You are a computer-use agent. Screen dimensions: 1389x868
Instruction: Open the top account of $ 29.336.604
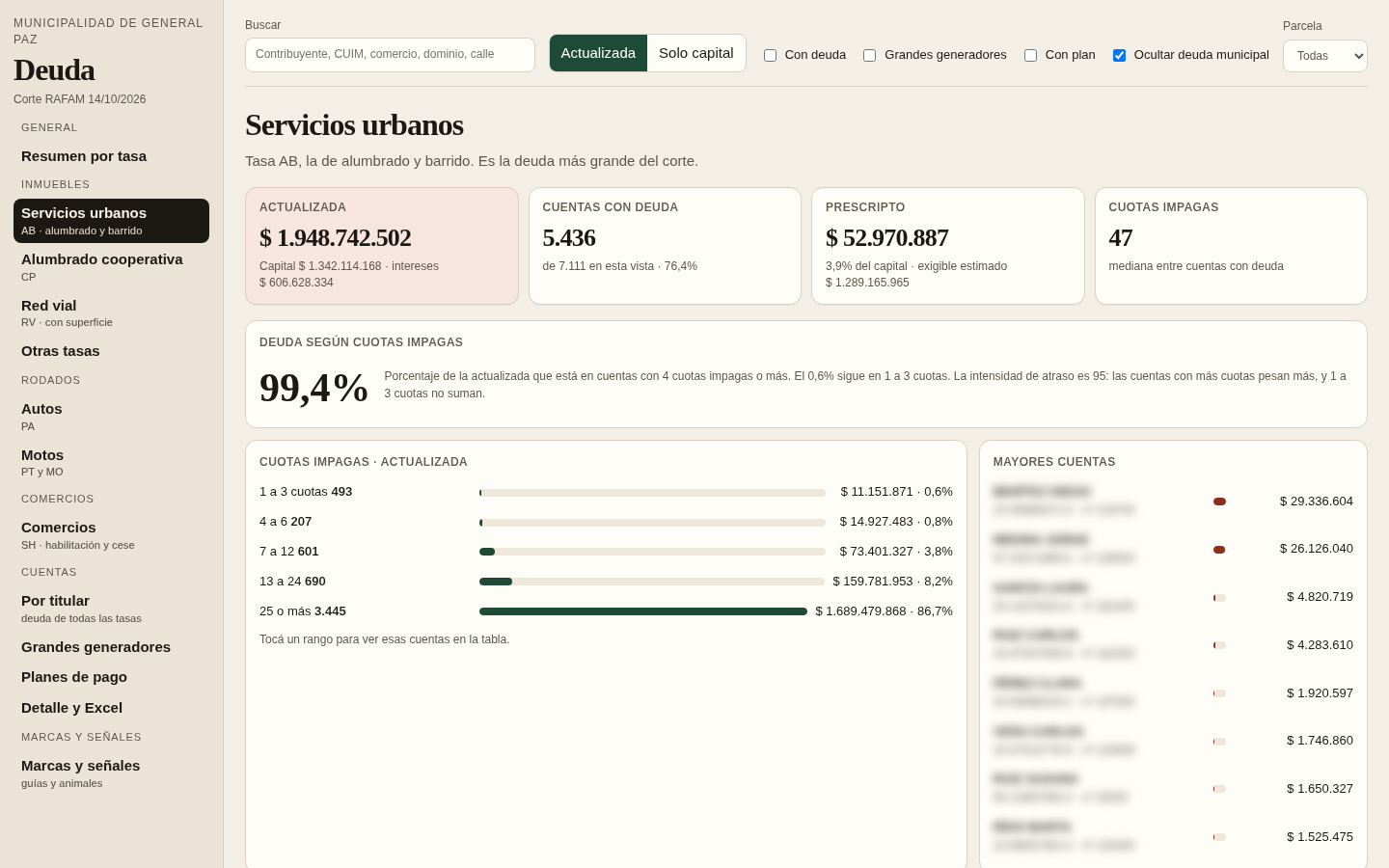coord(1173,502)
